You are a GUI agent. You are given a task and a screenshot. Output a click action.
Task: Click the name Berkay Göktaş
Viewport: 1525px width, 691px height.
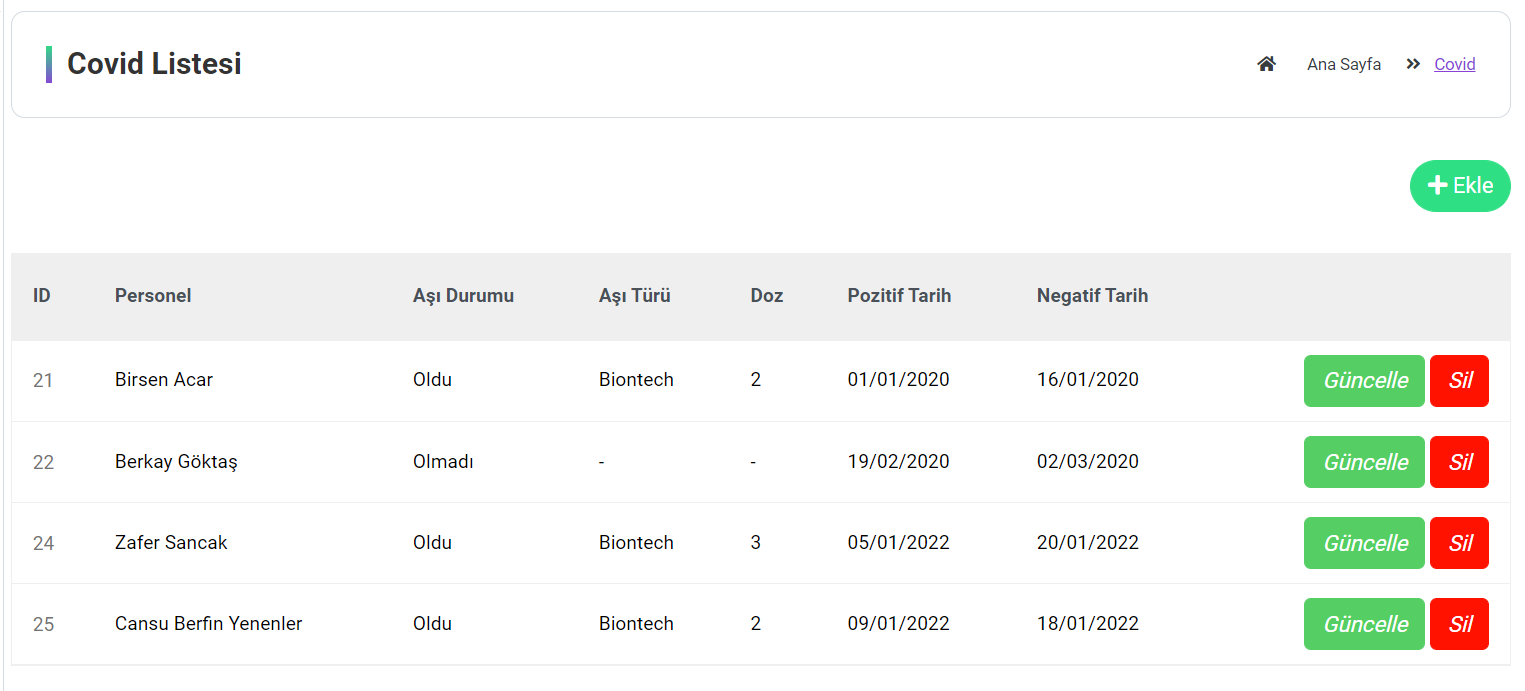(x=175, y=461)
